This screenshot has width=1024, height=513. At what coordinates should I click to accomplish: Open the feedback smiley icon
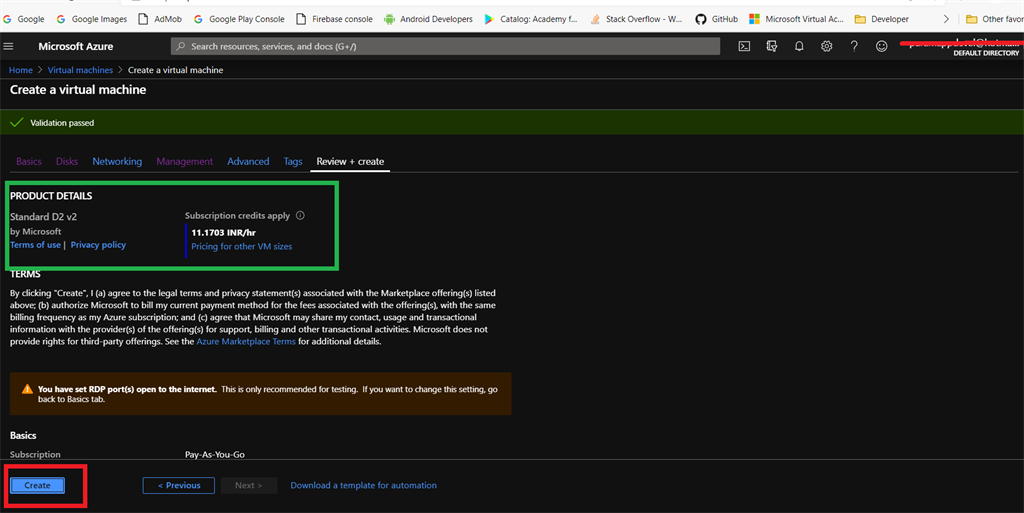pyautogui.click(x=882, y=46)
